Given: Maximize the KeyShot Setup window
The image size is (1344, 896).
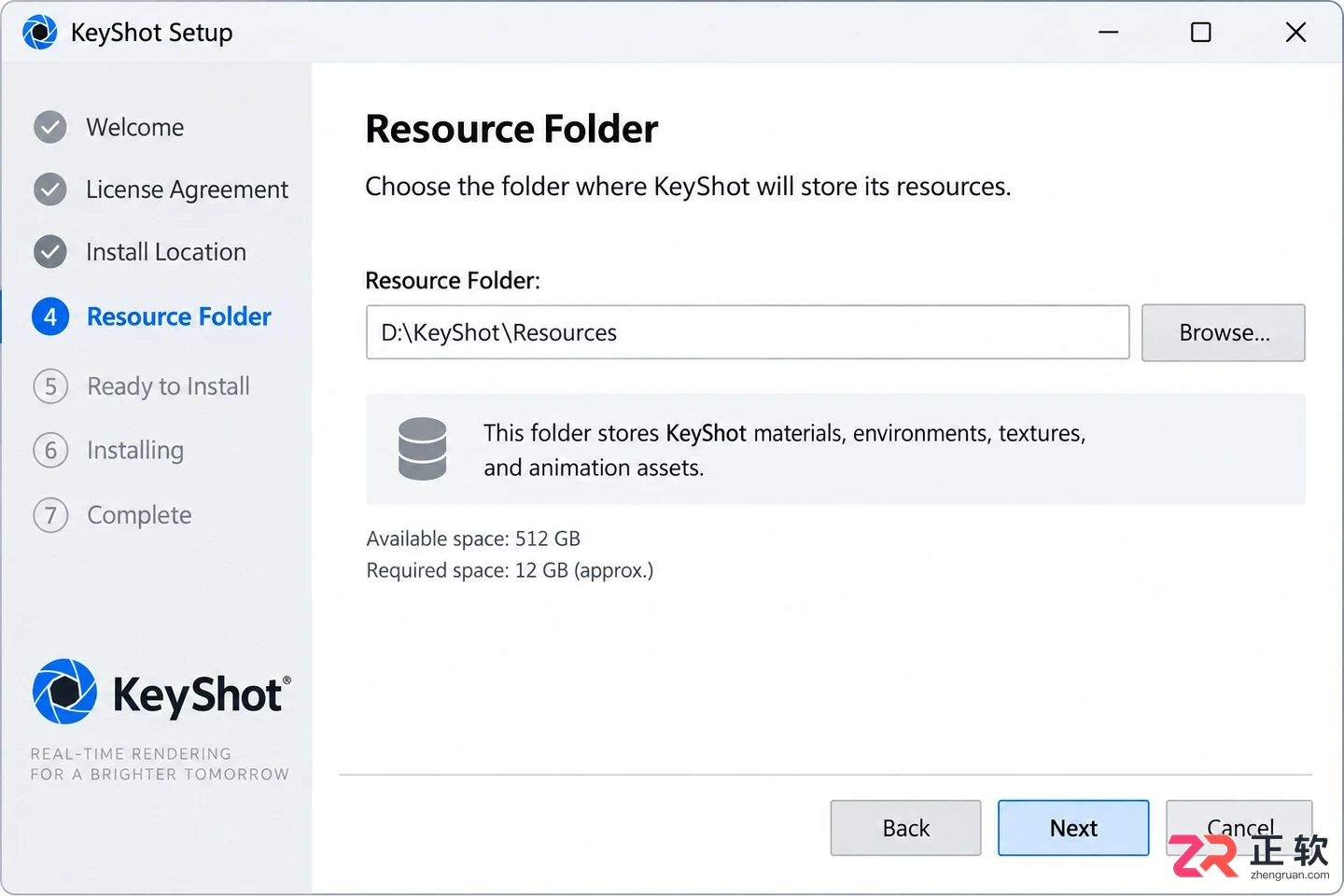Looking at the screenshot, I should 1201,33.
